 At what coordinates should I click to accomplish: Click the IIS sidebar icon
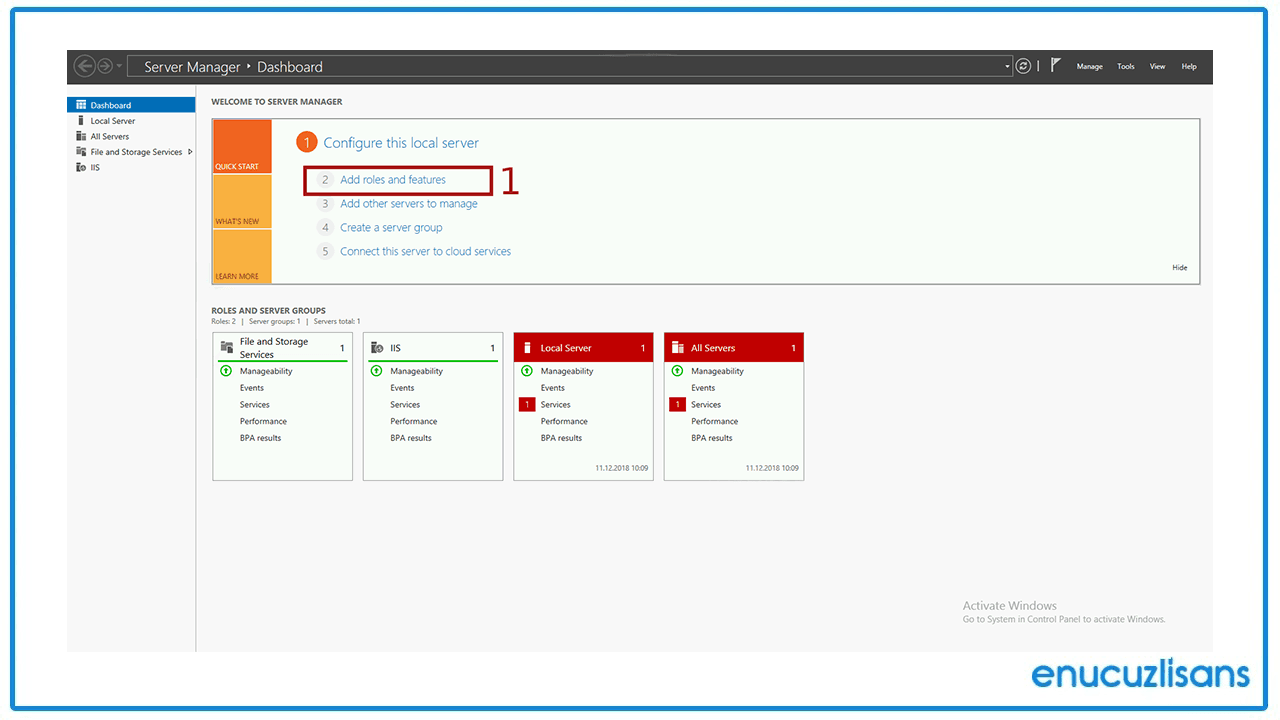click(81, 167)
